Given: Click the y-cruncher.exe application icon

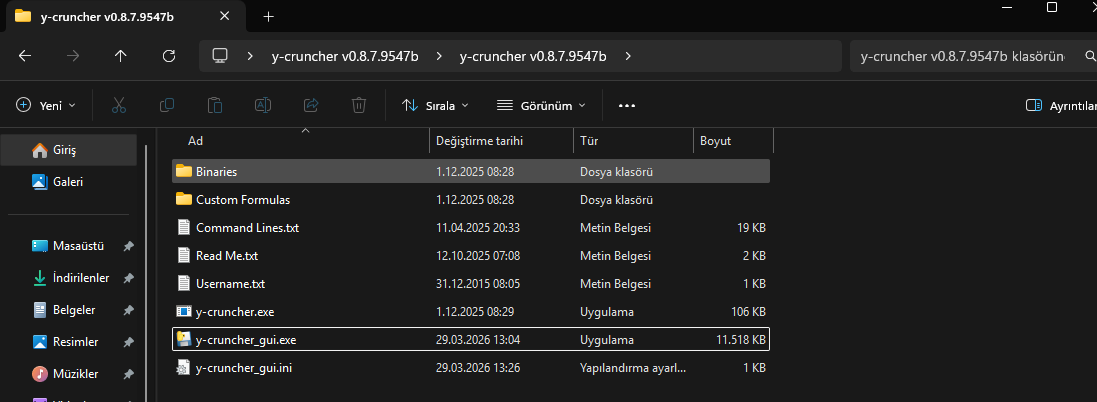Looking at the screenshot, I should (184, 312).
